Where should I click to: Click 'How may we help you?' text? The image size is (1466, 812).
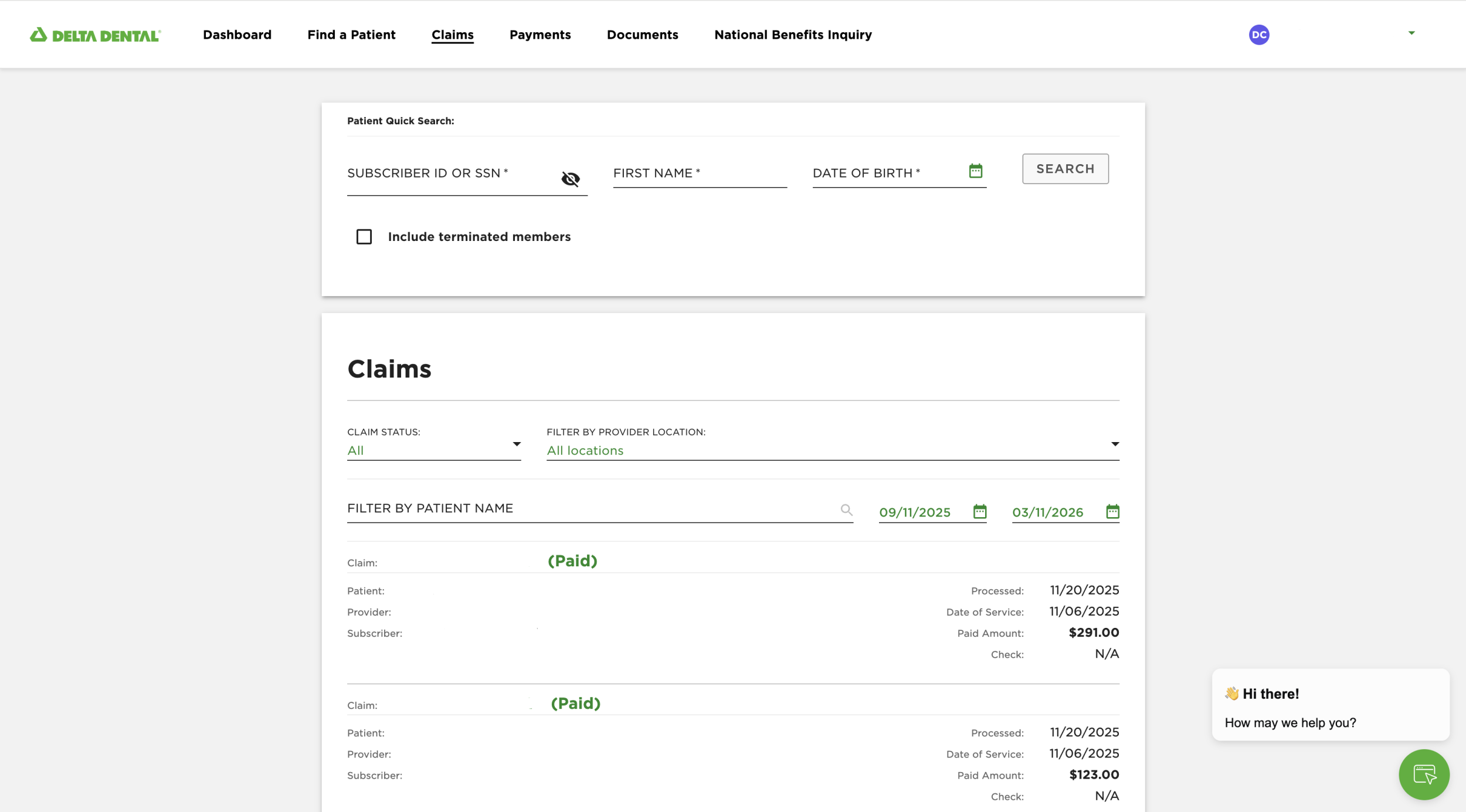coord(1290,722)
